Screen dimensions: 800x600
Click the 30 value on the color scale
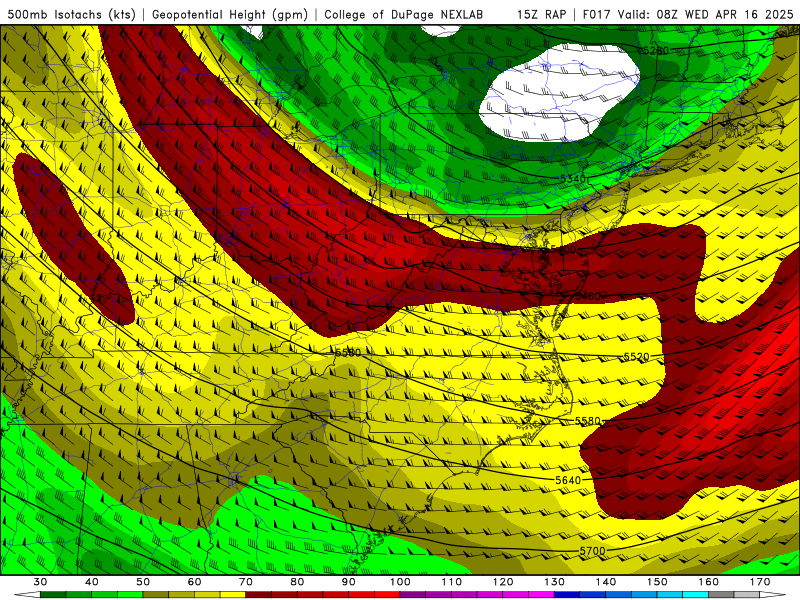40,582
